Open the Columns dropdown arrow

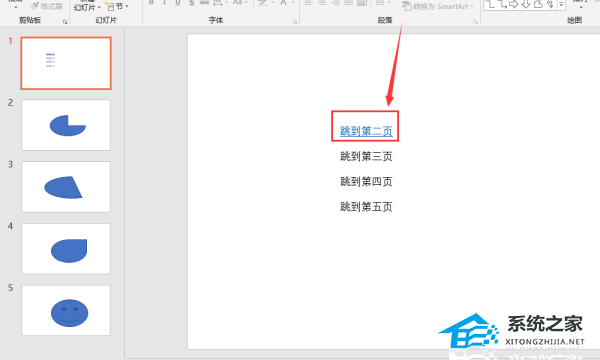(388, 3)
